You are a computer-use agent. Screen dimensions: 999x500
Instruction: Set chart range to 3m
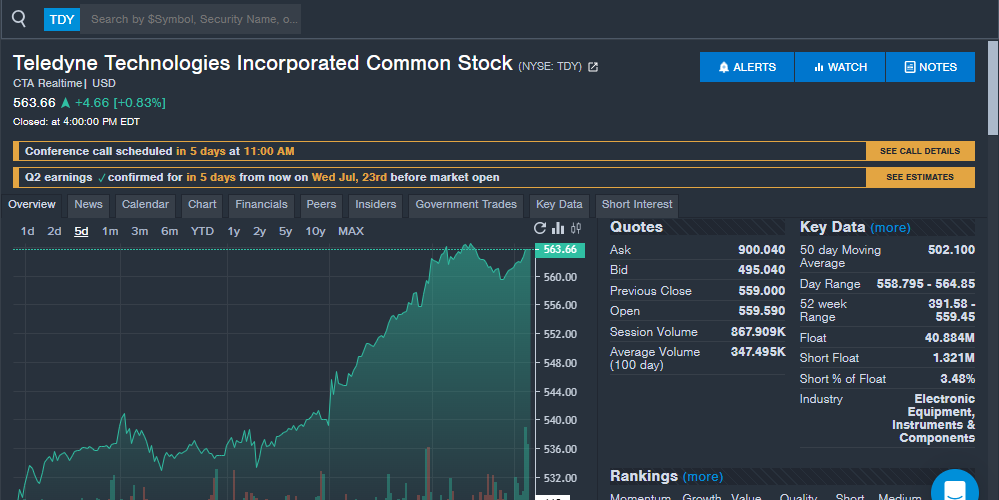pyautogui.click(x=140, y=231)
